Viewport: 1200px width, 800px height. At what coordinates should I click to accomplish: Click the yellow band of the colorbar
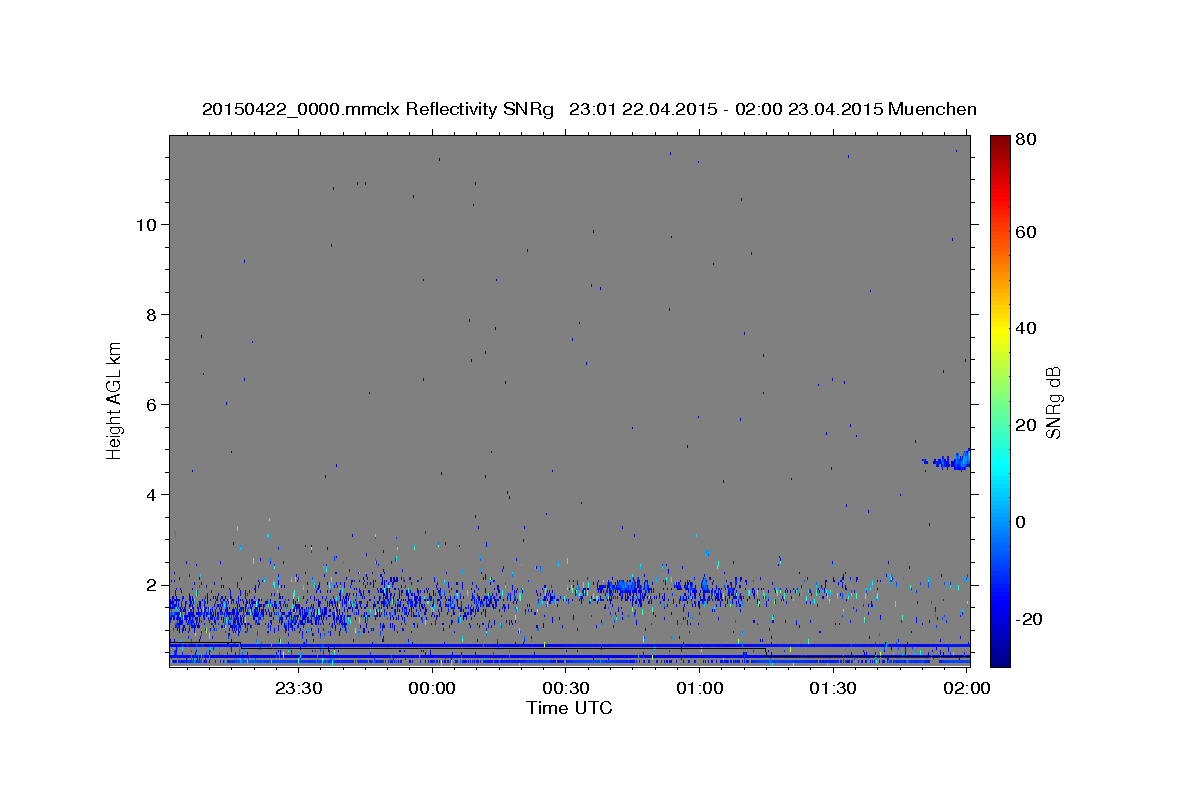coord(1000,330)
